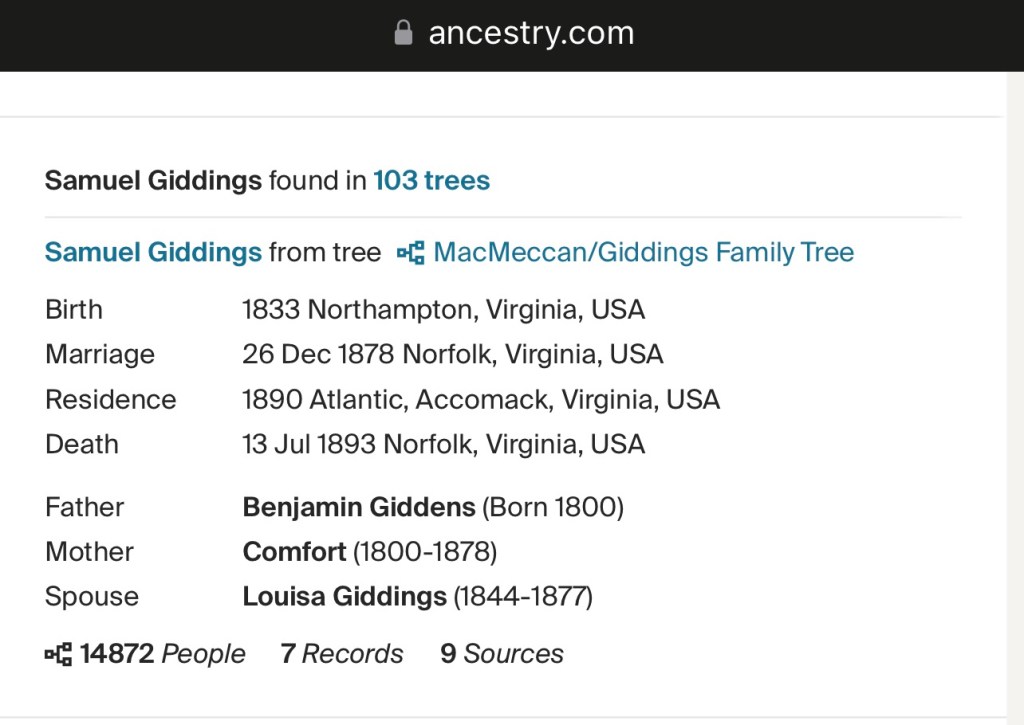Click tree icon next to 14872 People

58,655
